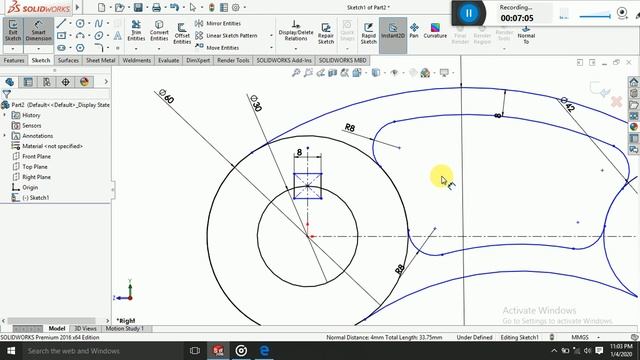Click Rapid Sketch tool

[369, 33]
